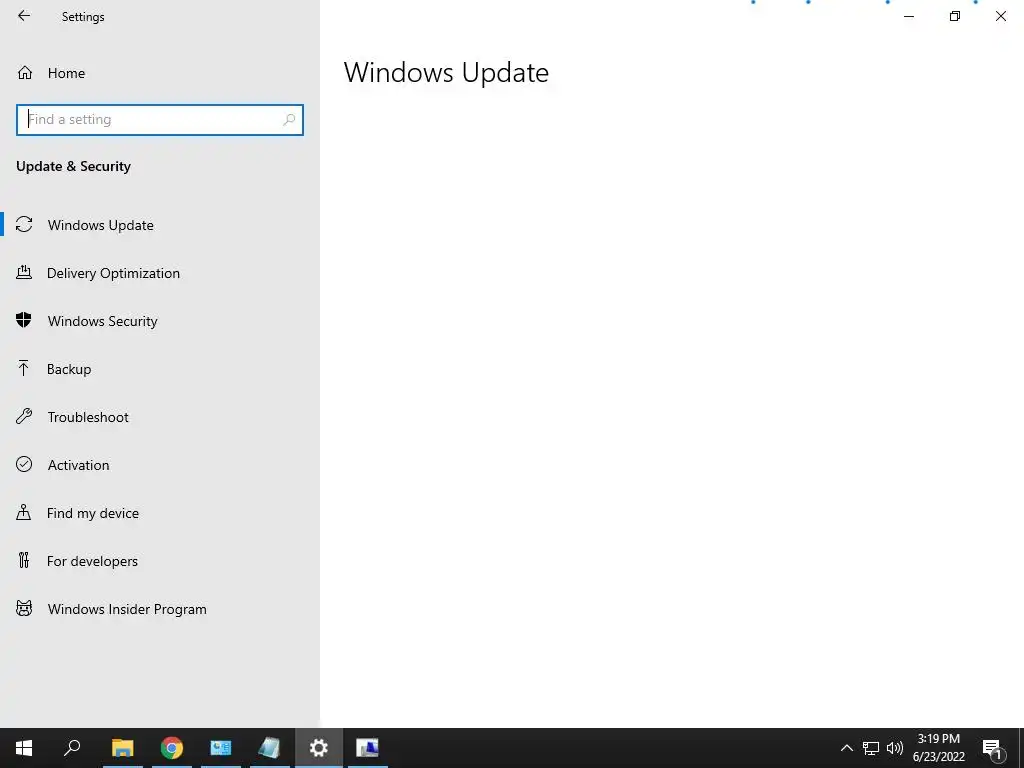Click the house icon beside Home
Viewport: 1024px width, 768px height.
tap(25, 72)
